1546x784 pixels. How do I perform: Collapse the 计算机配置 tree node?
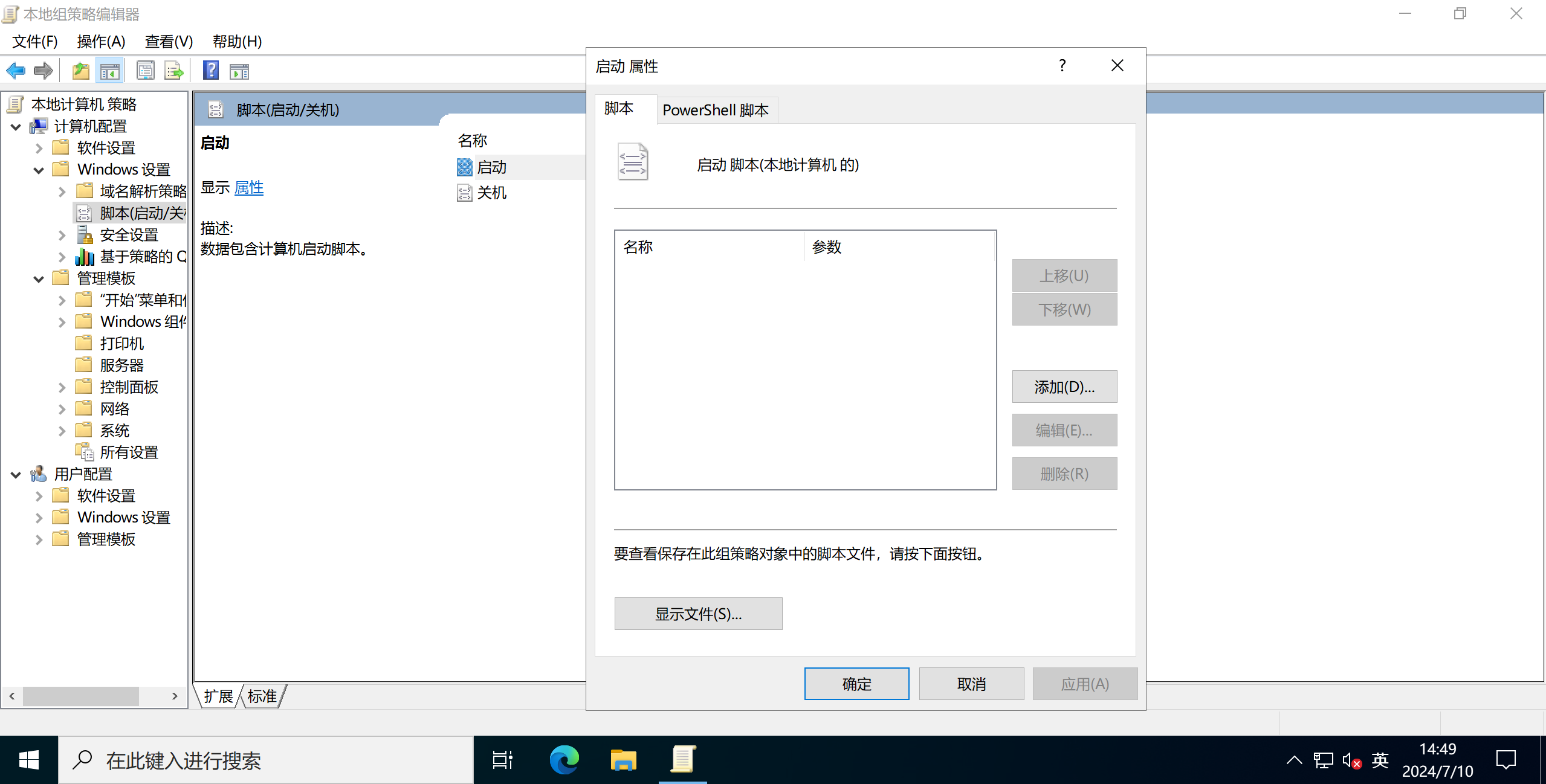[x=16, y=127]
